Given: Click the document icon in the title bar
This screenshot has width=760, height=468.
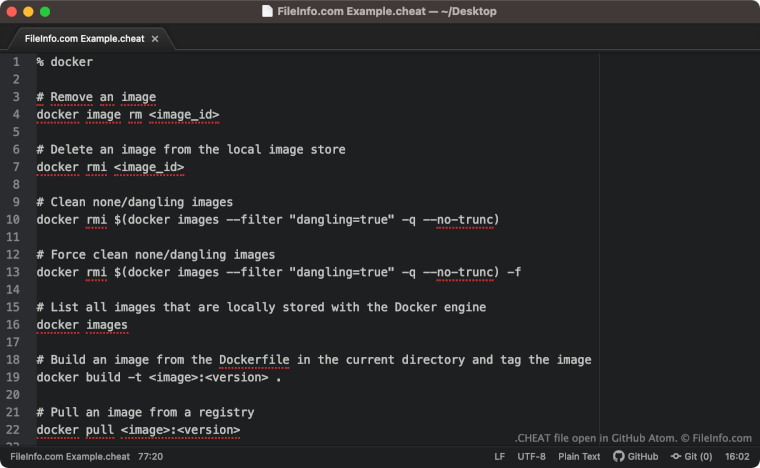Looking at the screenshot, I should pos(267,11).
